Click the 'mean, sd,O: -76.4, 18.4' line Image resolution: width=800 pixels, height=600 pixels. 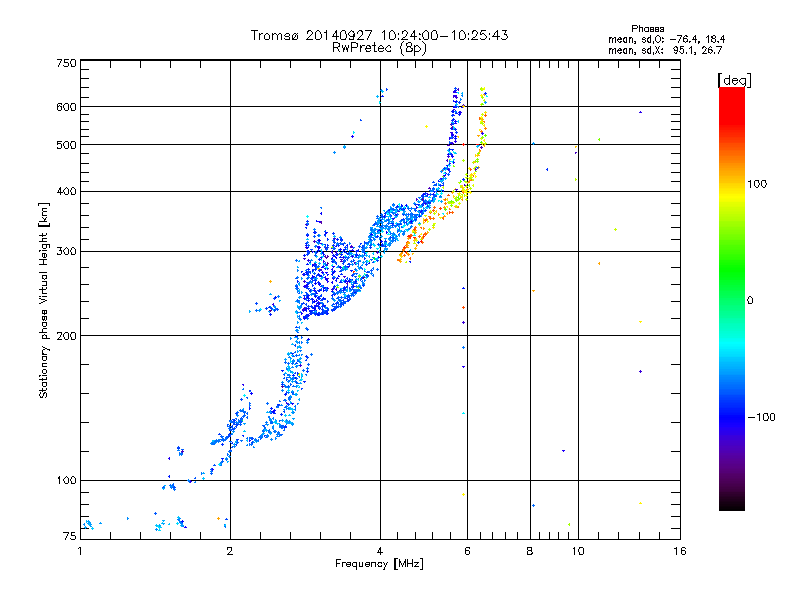pos(666,39)
